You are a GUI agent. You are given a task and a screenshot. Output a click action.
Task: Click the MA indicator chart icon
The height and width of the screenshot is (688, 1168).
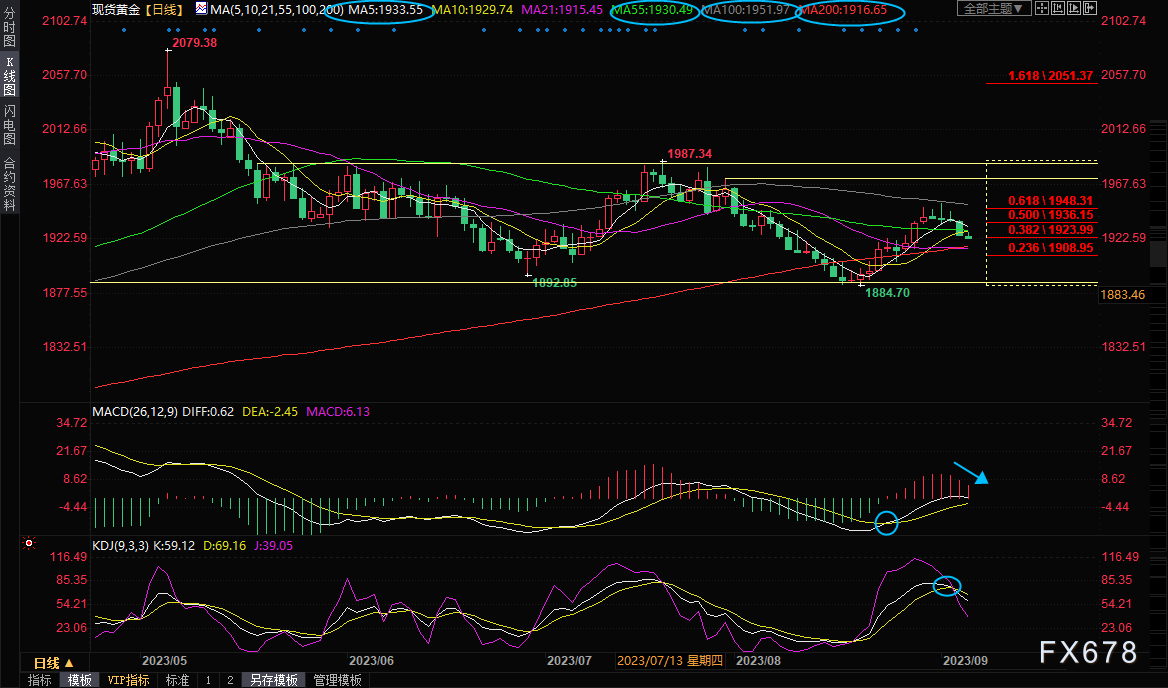pos(201,9)
